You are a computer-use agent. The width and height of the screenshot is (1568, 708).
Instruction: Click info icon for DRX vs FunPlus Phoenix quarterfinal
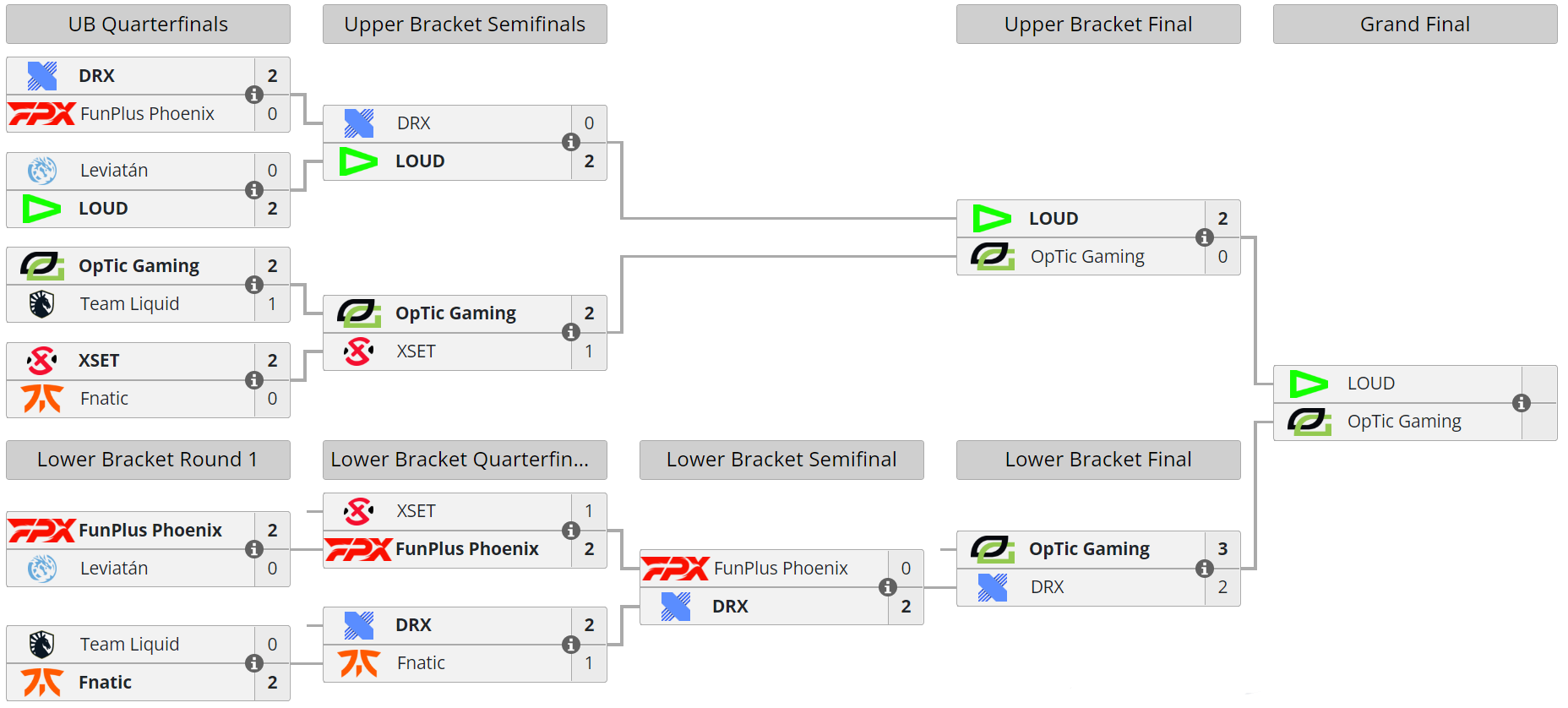(x=254, y=95)
